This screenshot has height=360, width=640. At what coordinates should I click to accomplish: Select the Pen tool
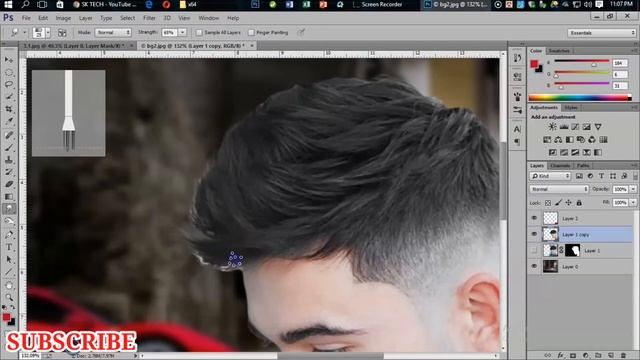pos(9,235)
